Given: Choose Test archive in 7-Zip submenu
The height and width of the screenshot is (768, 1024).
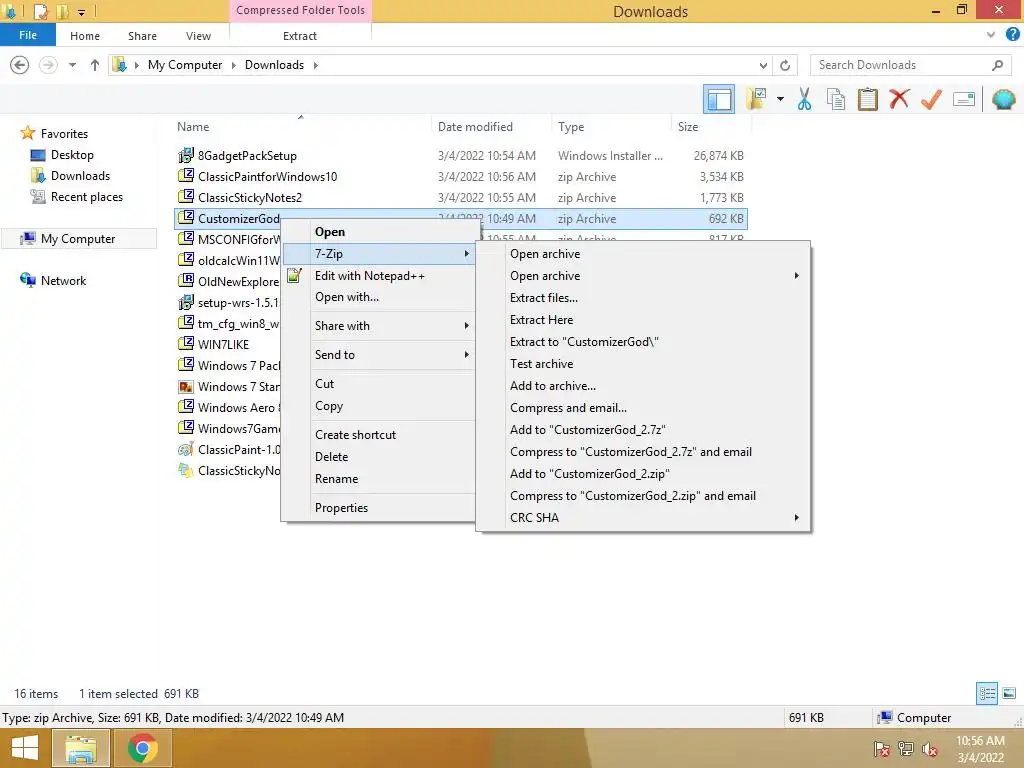Looking at the screenshot, I should (643, 364).
